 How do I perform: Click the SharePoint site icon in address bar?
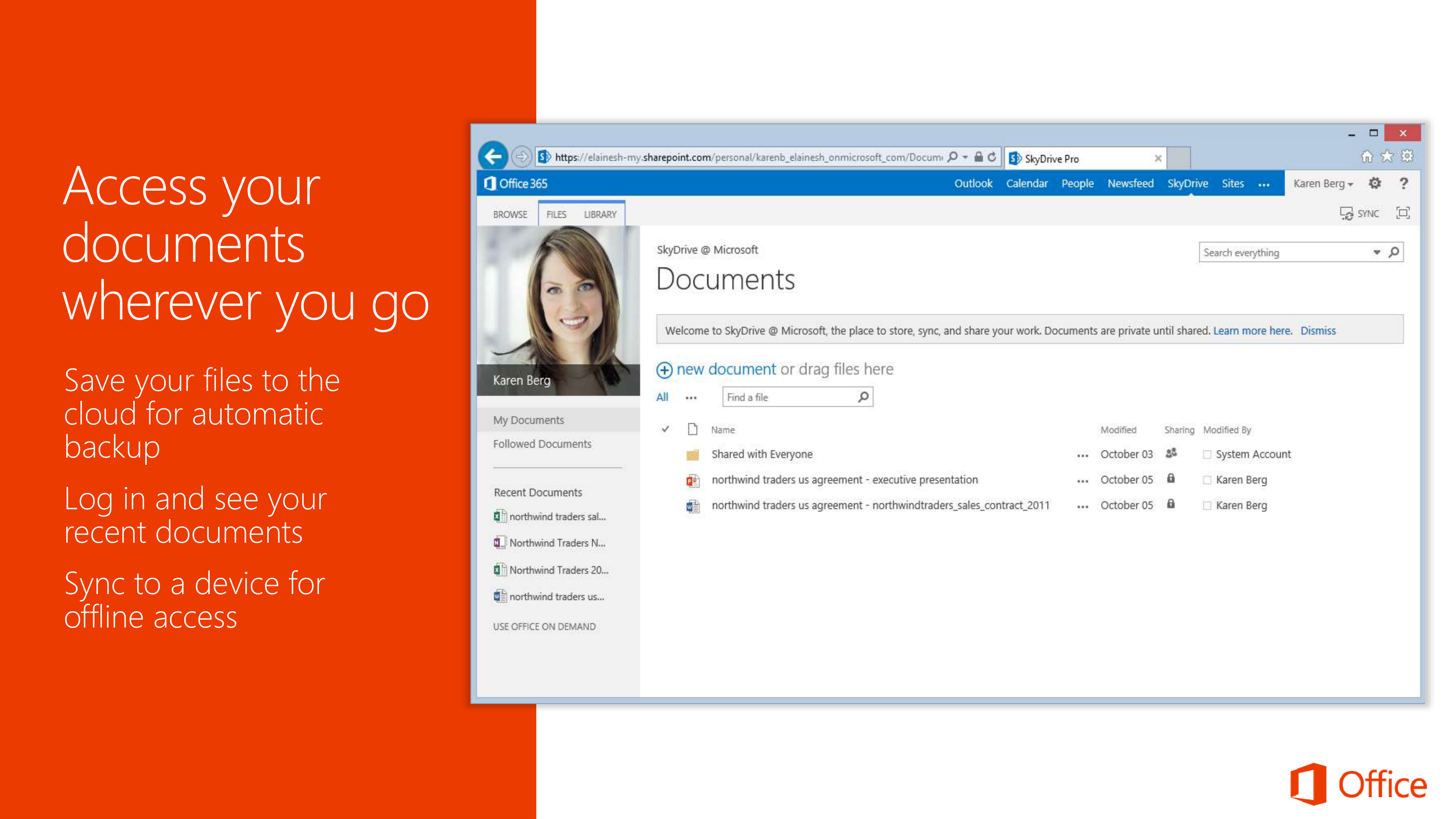[x=544, y=157]
